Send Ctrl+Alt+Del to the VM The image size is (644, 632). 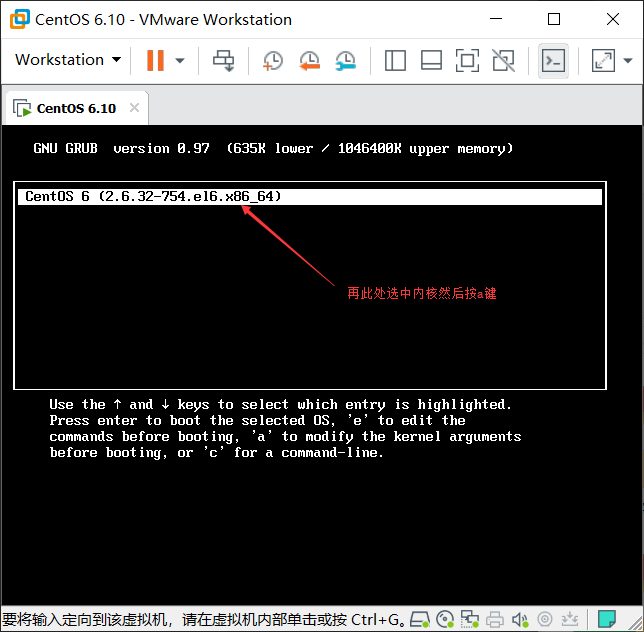(223, 61)
